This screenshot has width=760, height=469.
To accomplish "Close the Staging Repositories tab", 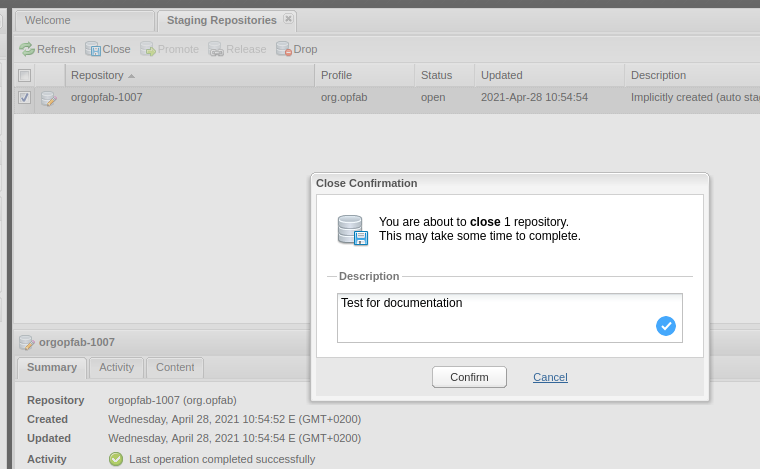I will (x=288, y=18).
